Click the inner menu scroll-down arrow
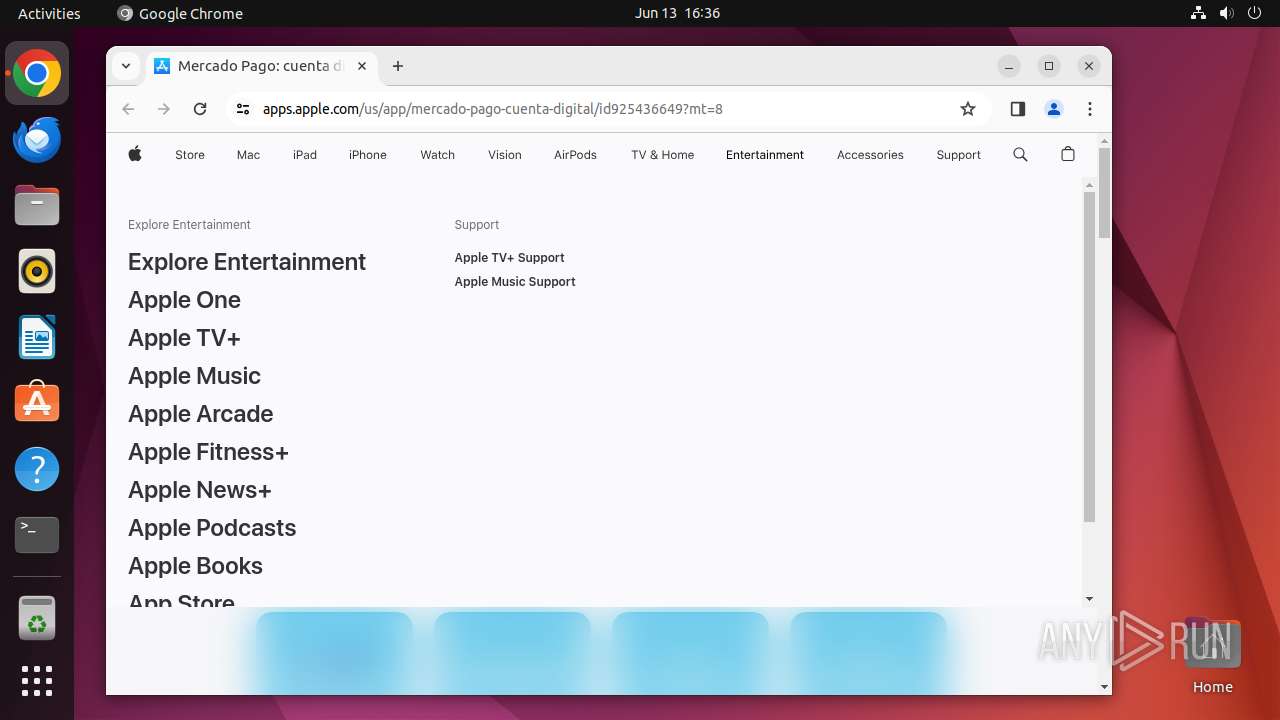Screen dimensions: 1280x720 pos(1090,599)
